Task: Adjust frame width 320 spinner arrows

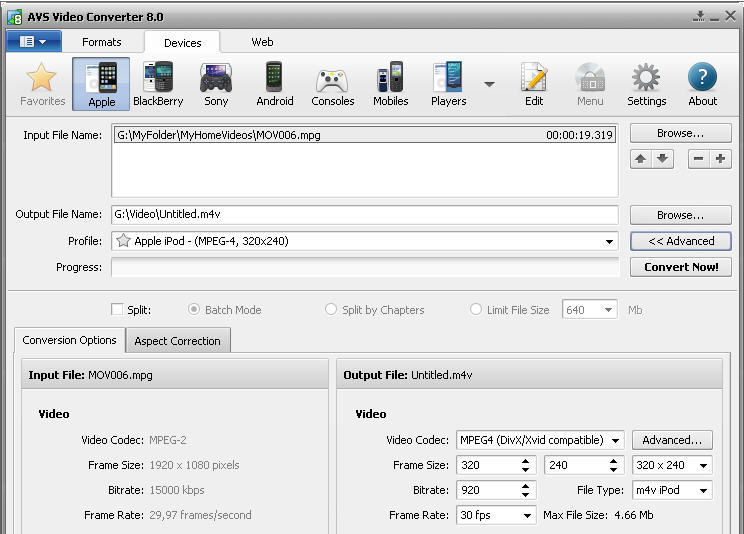Action: pyautogui.click(x=525, y=465)
